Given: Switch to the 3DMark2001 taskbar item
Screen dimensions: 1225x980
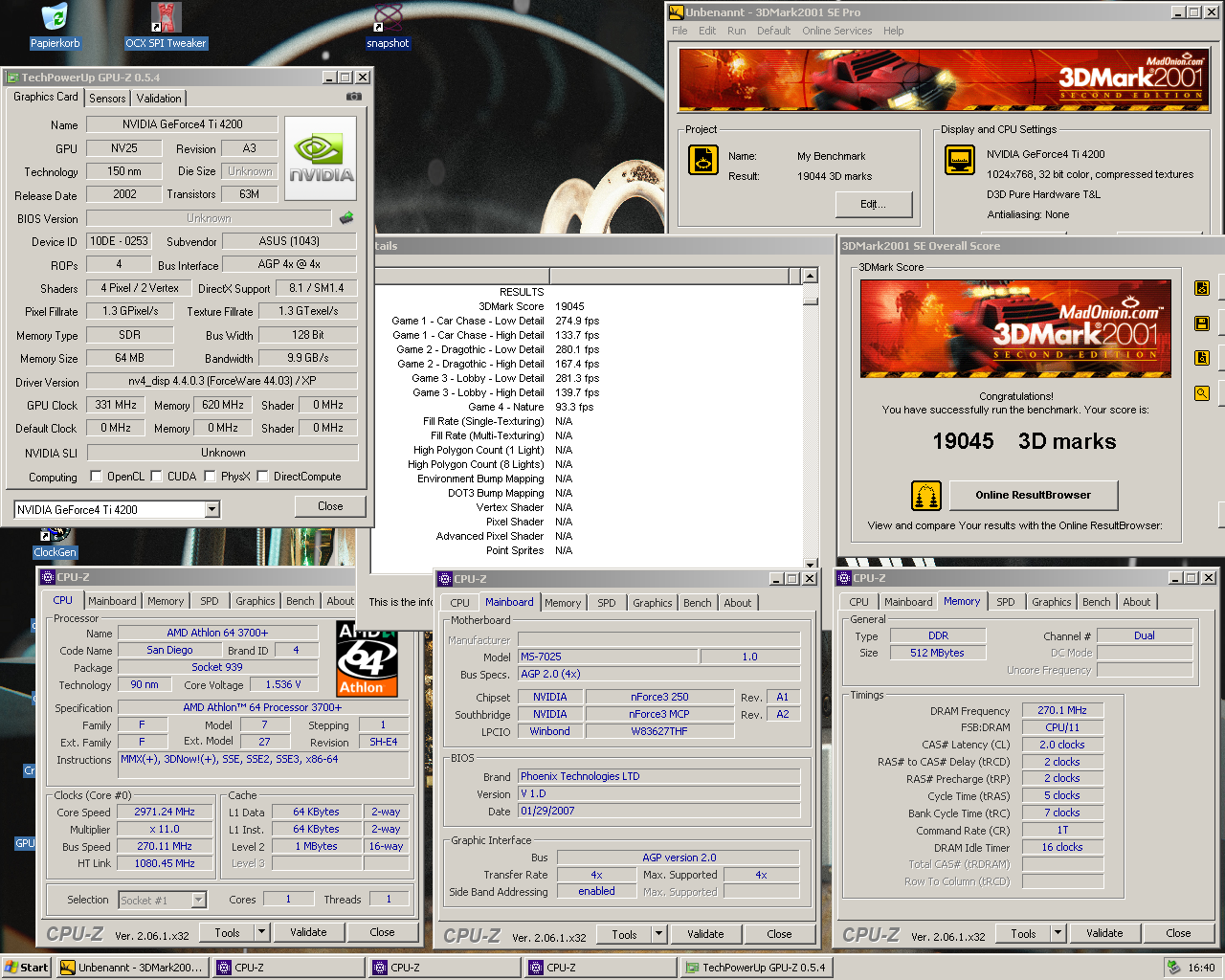Looking at the screenshot, I should 132,968.
